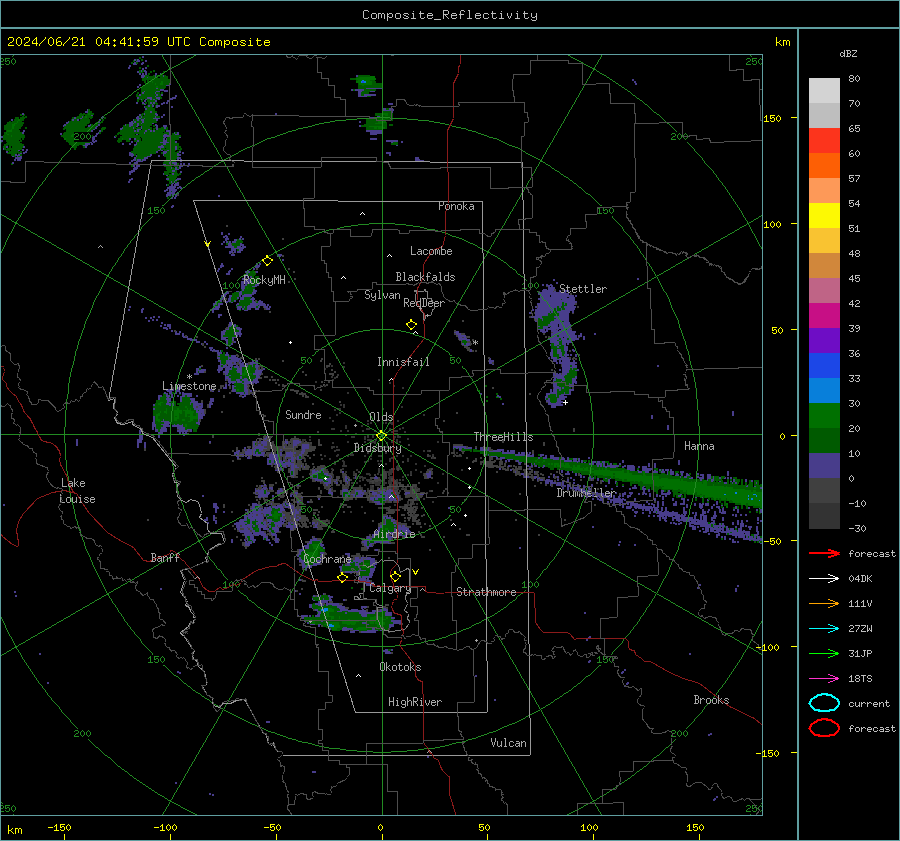
Task: Click the Strathmore town label
Action: 486,592
